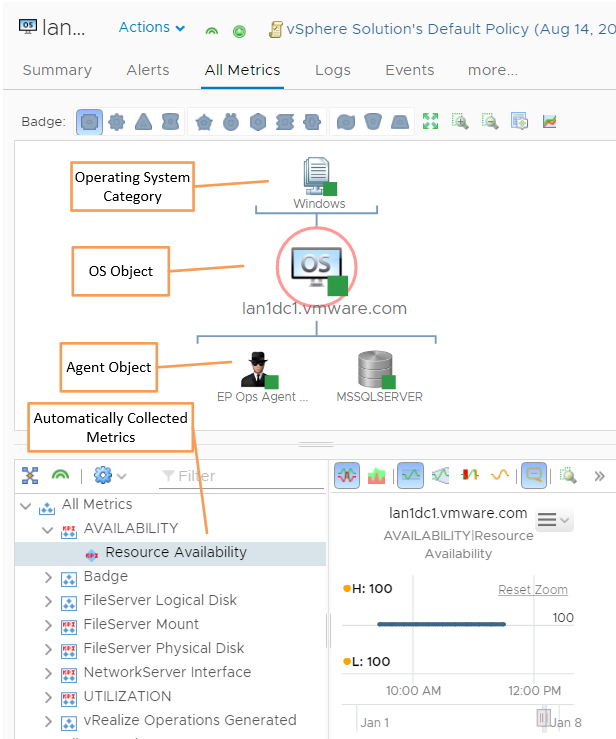Switch to the Alerts tab
616x739 pixels.
tap(148, 70)
